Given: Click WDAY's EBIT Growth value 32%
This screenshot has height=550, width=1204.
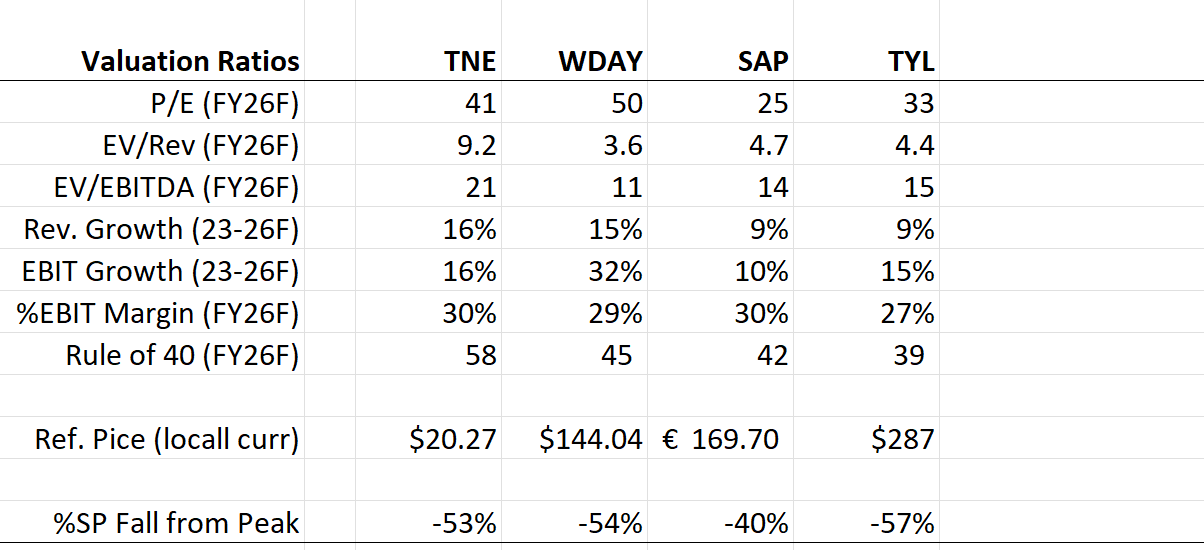Looking at the screenshot, I should [615, 271].
